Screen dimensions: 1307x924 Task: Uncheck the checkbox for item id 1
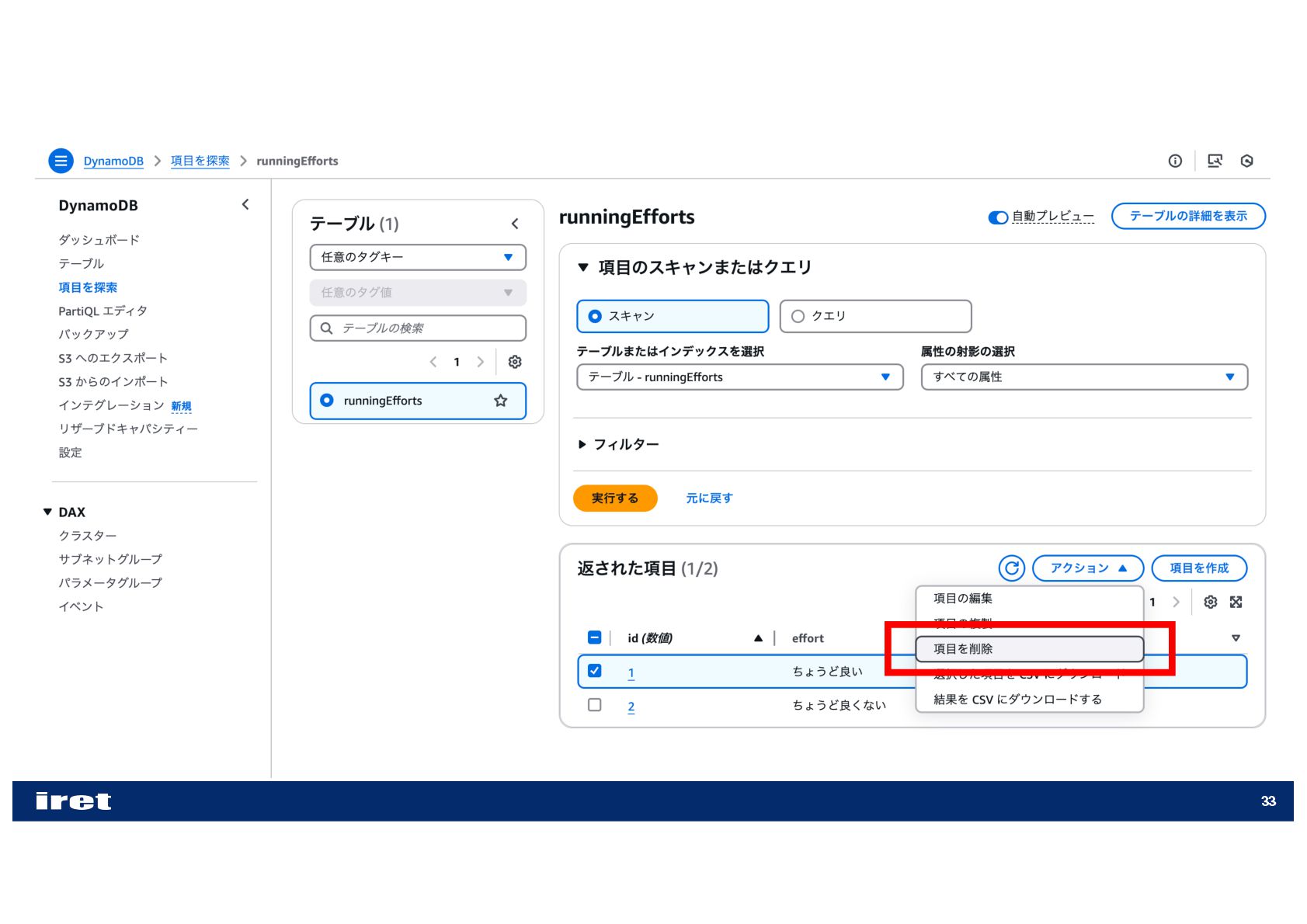[x=595, y=671]
